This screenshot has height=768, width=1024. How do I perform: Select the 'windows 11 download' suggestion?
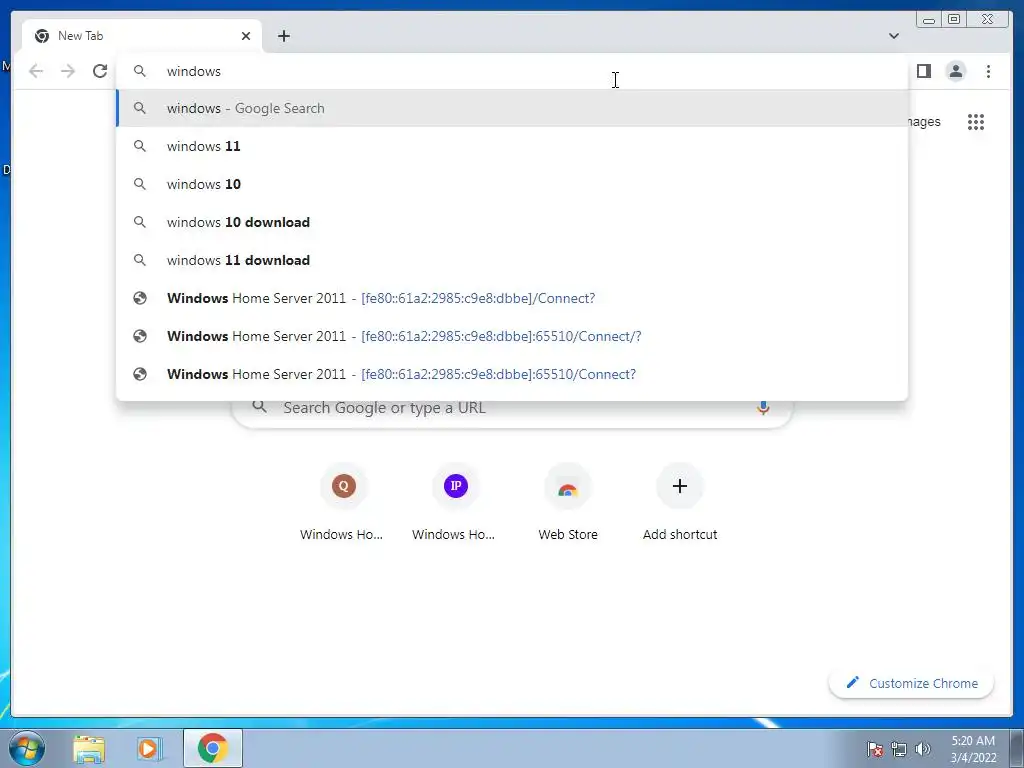click(512, 260)
